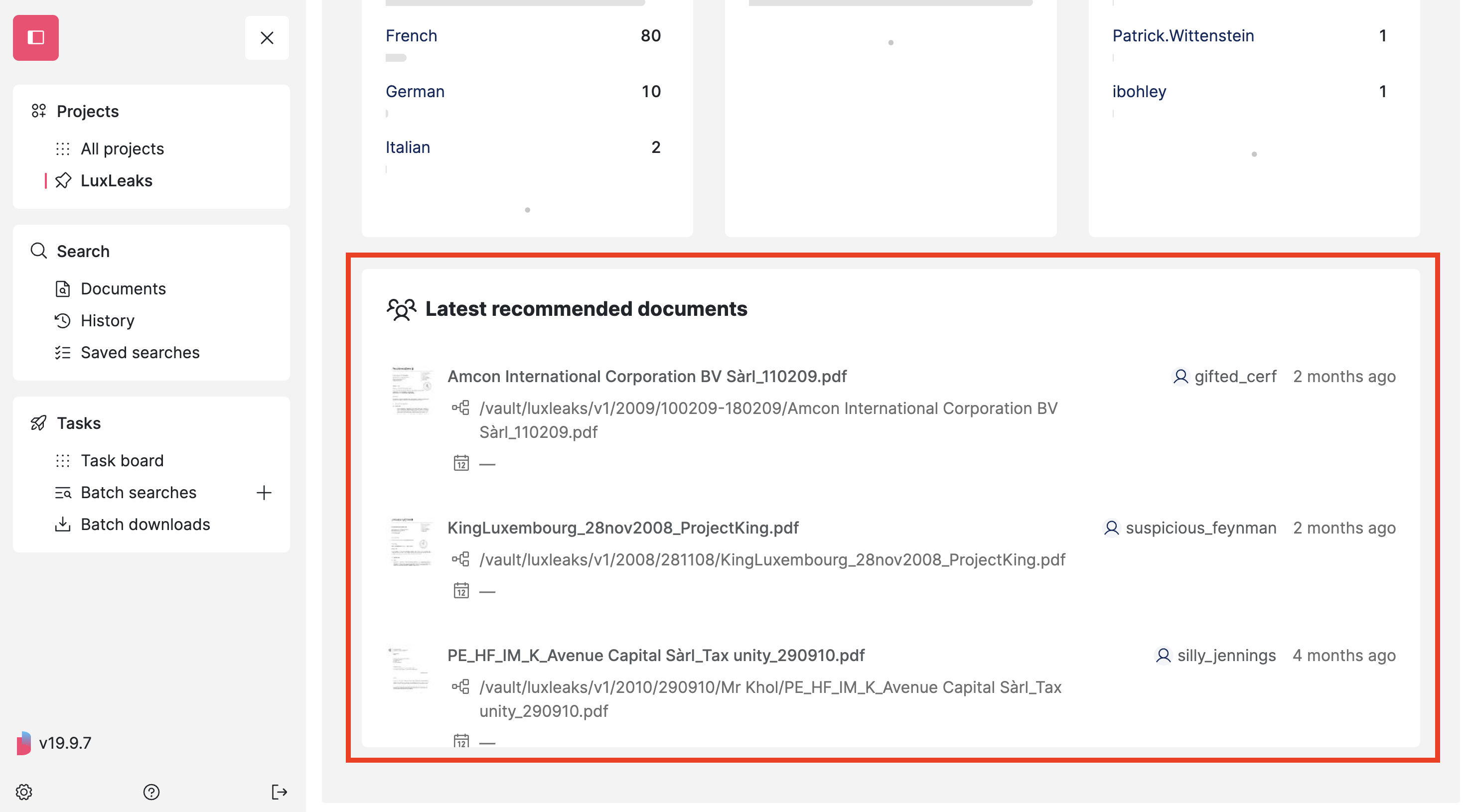Select the Search magnifier icon
Screen dimensions: 1470x812
click(x=38, y=251)
